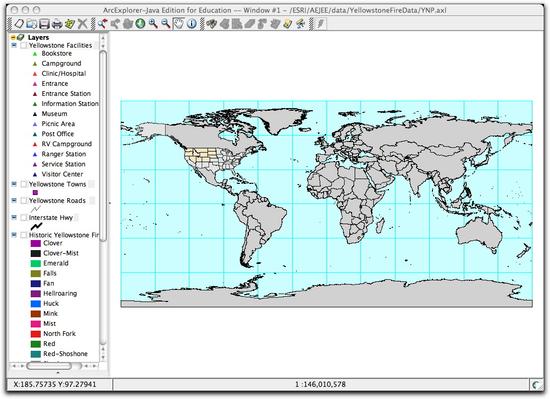The image size is (550, 399).
Task: Collapse the Yellowstone Roads layer legend
Action: click(14, 201)
